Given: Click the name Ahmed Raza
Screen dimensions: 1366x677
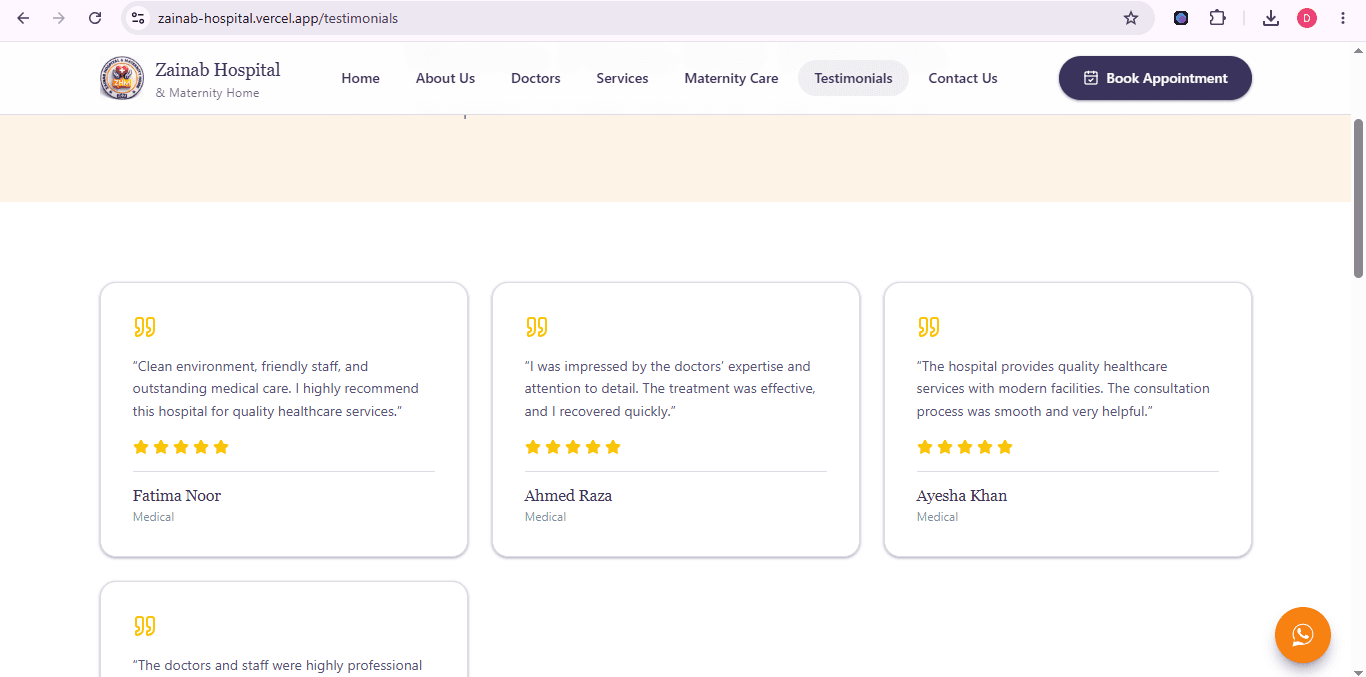Looking at the screenshot, I should [568, 496].
